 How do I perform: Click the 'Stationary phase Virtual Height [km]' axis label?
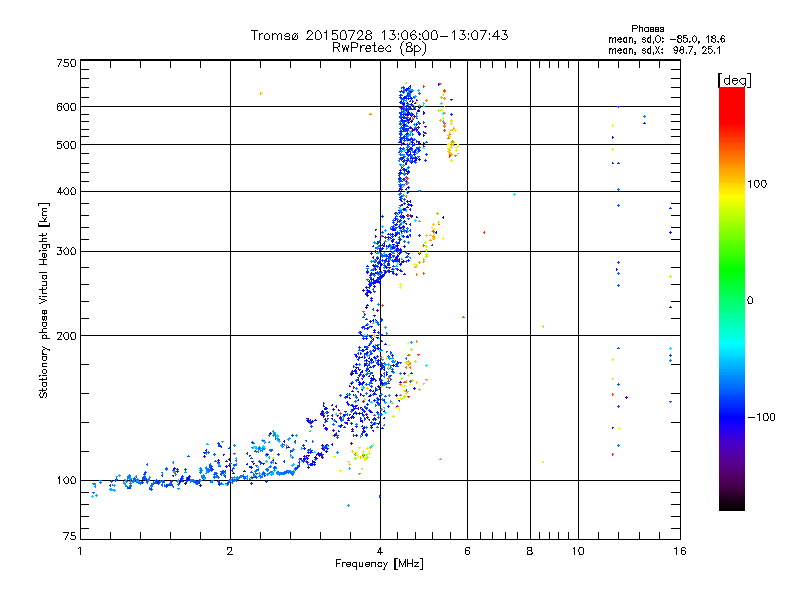click(44, 301)
